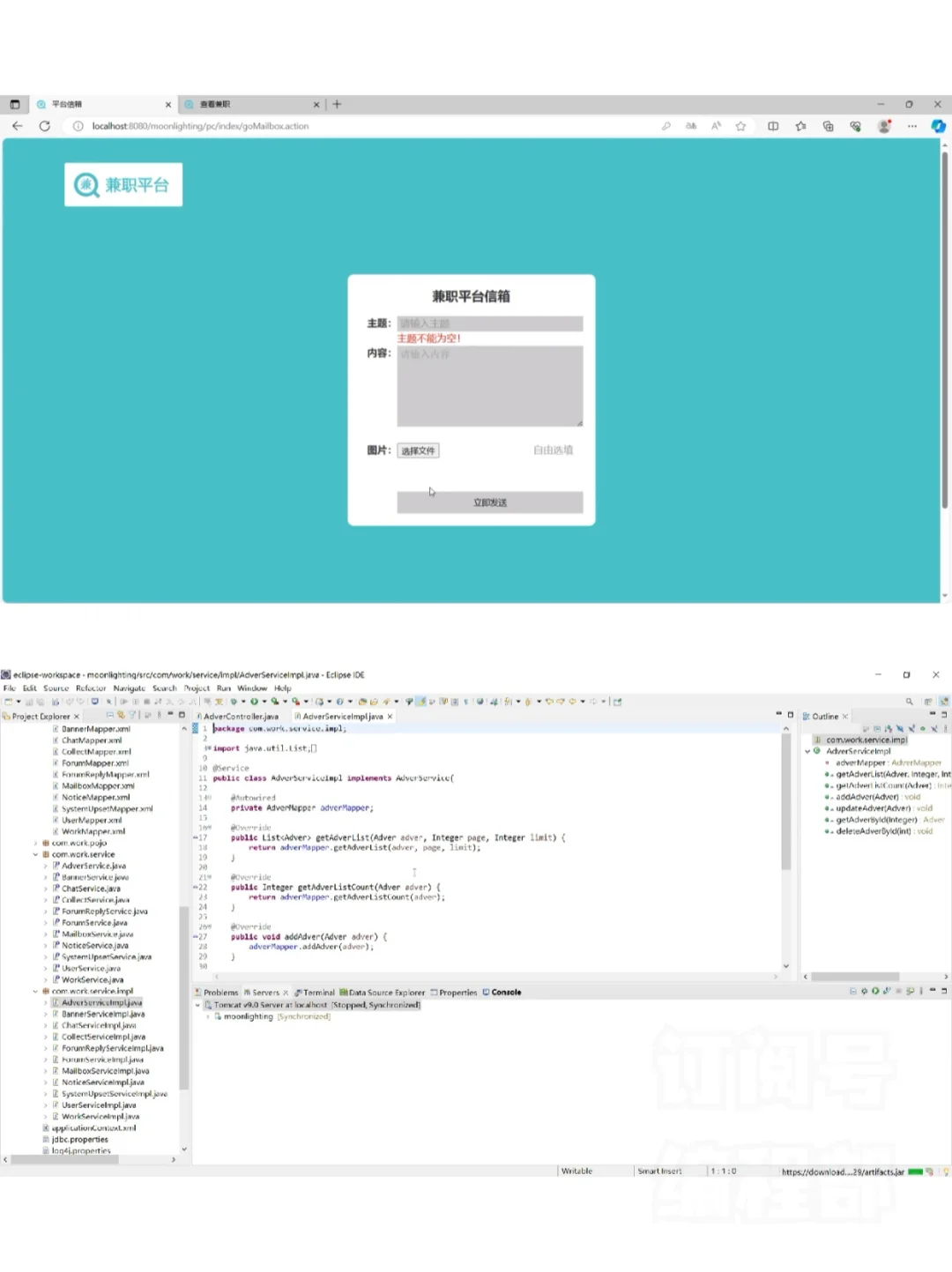The image size is (952, 1272).
Task: Click the 主题 subject input field
Action: click(x=489, y=324)
